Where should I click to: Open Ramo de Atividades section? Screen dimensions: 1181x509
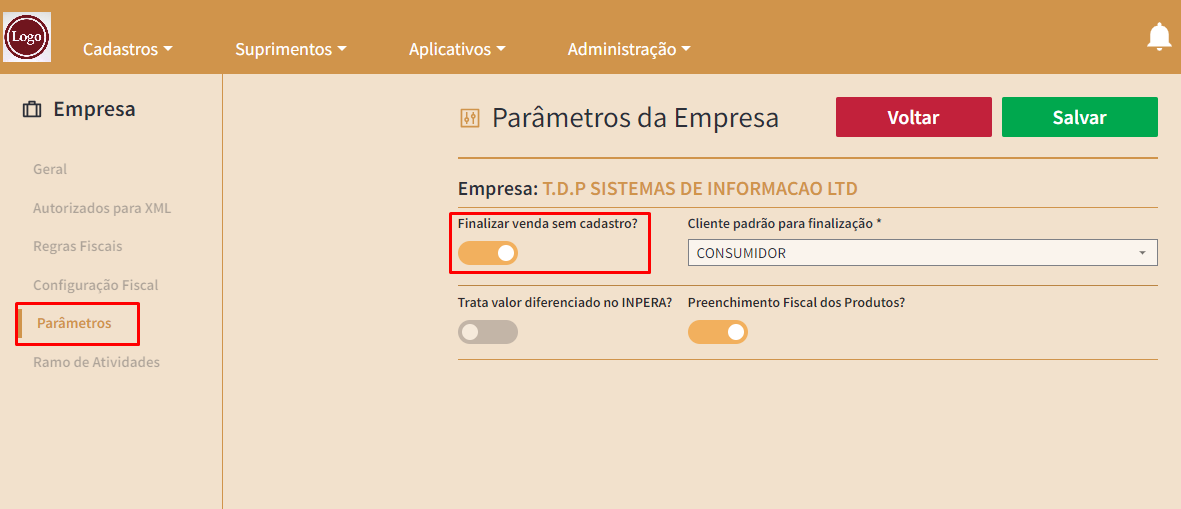point(96,362)
